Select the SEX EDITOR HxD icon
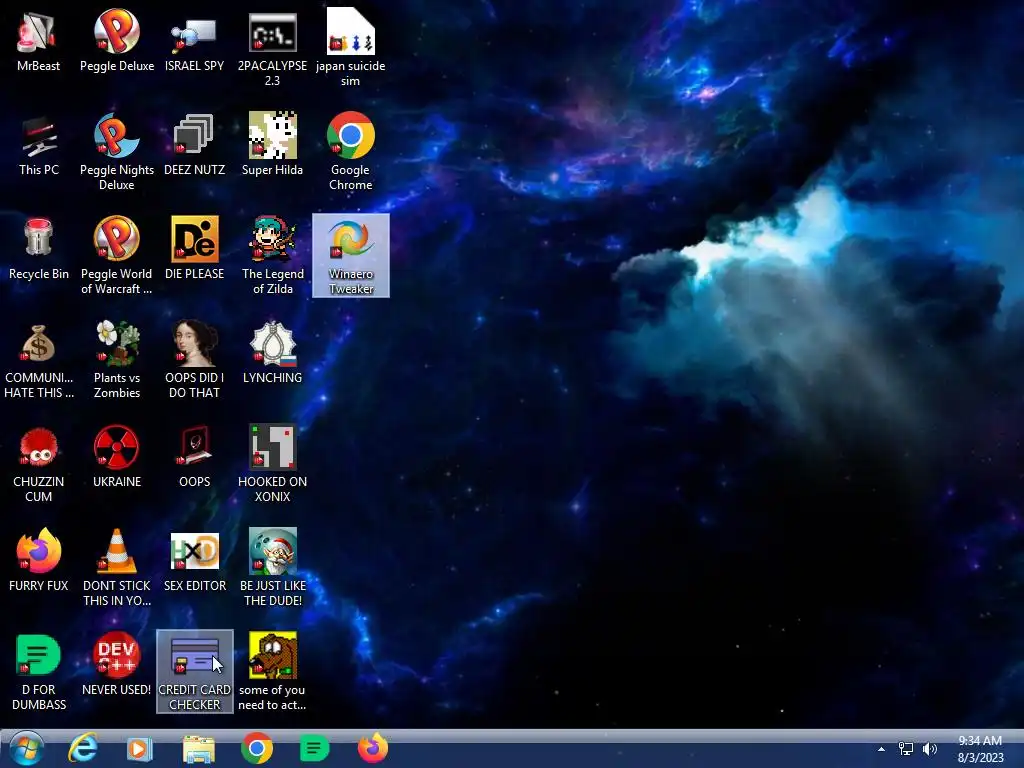 point(194,560)
